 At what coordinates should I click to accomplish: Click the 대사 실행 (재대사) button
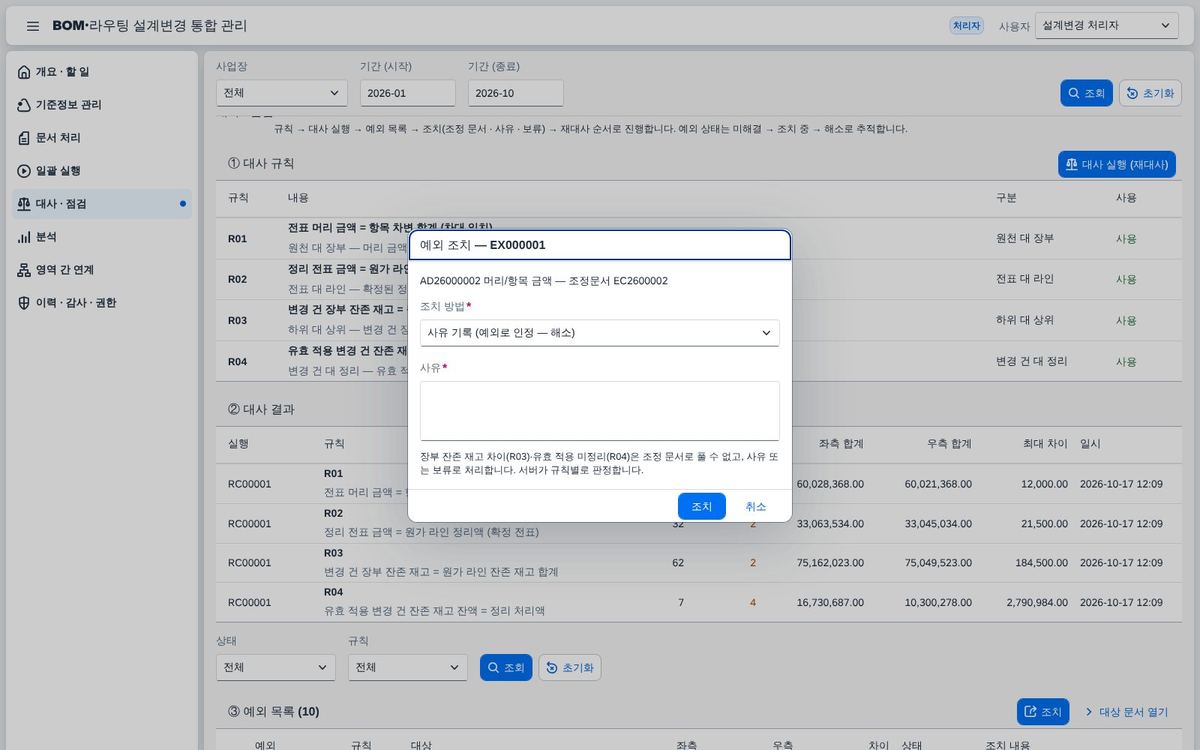click(x=1117, y=164)
